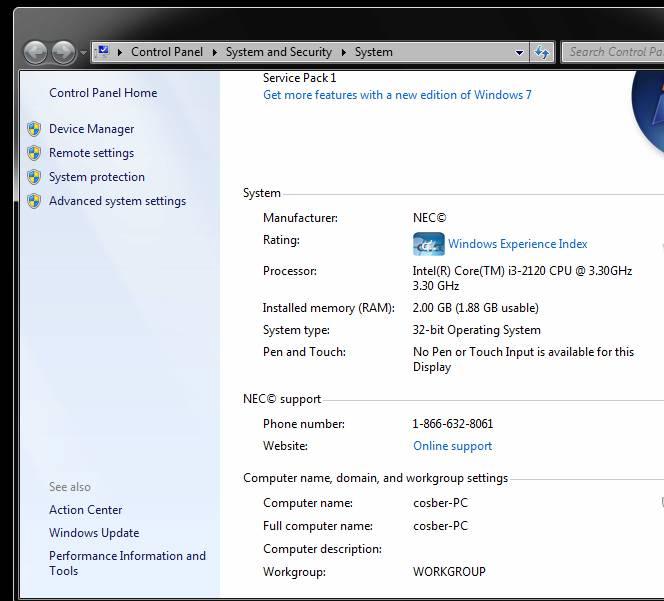This screenshot has height=601, width=664.
Task: Select 32-bit Operating System text
Action: point(476,330)
